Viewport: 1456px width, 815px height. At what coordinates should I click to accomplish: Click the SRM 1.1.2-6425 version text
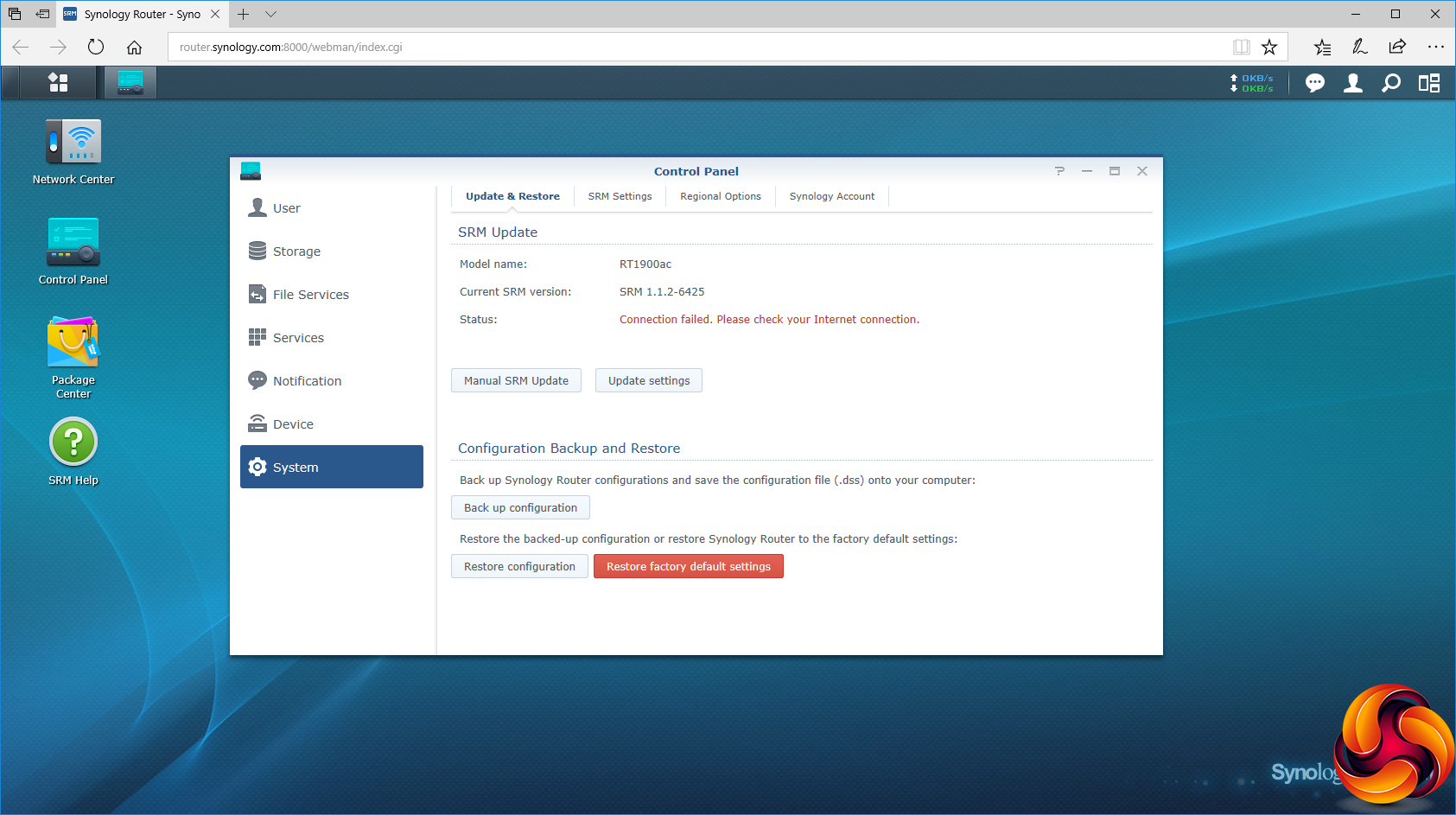pos(662,292)
